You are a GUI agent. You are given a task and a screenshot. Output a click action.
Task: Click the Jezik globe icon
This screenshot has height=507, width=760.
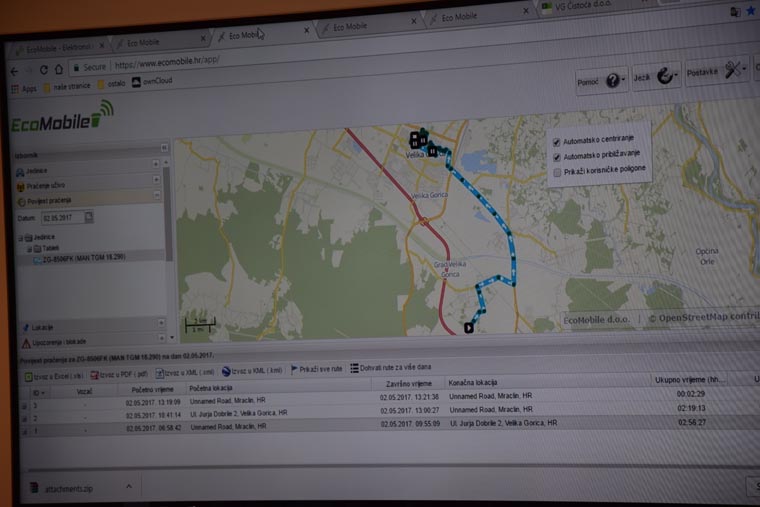(665, 76)
